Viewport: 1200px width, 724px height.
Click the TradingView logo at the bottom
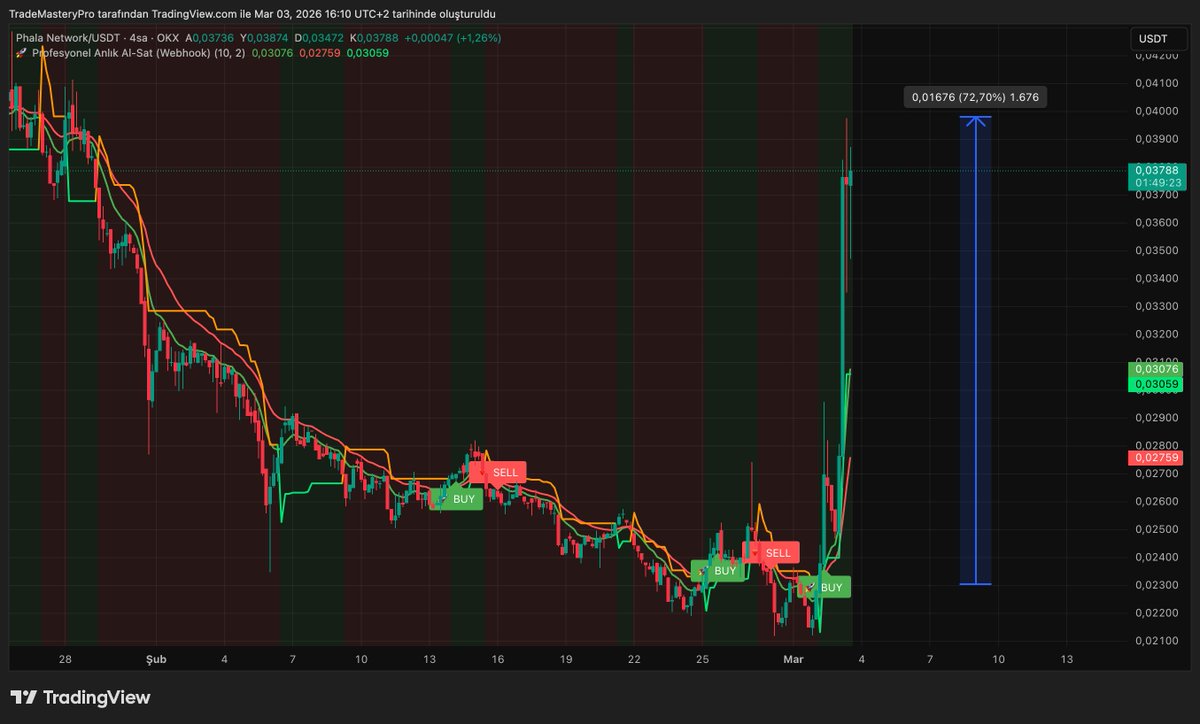pos(80,697)
